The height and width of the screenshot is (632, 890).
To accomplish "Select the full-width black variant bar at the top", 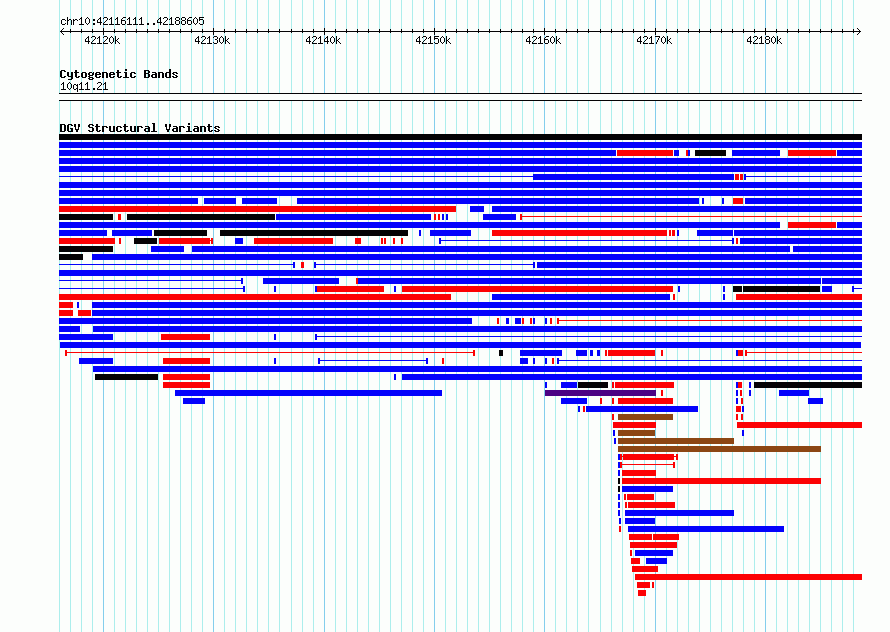I will point(460,137).
